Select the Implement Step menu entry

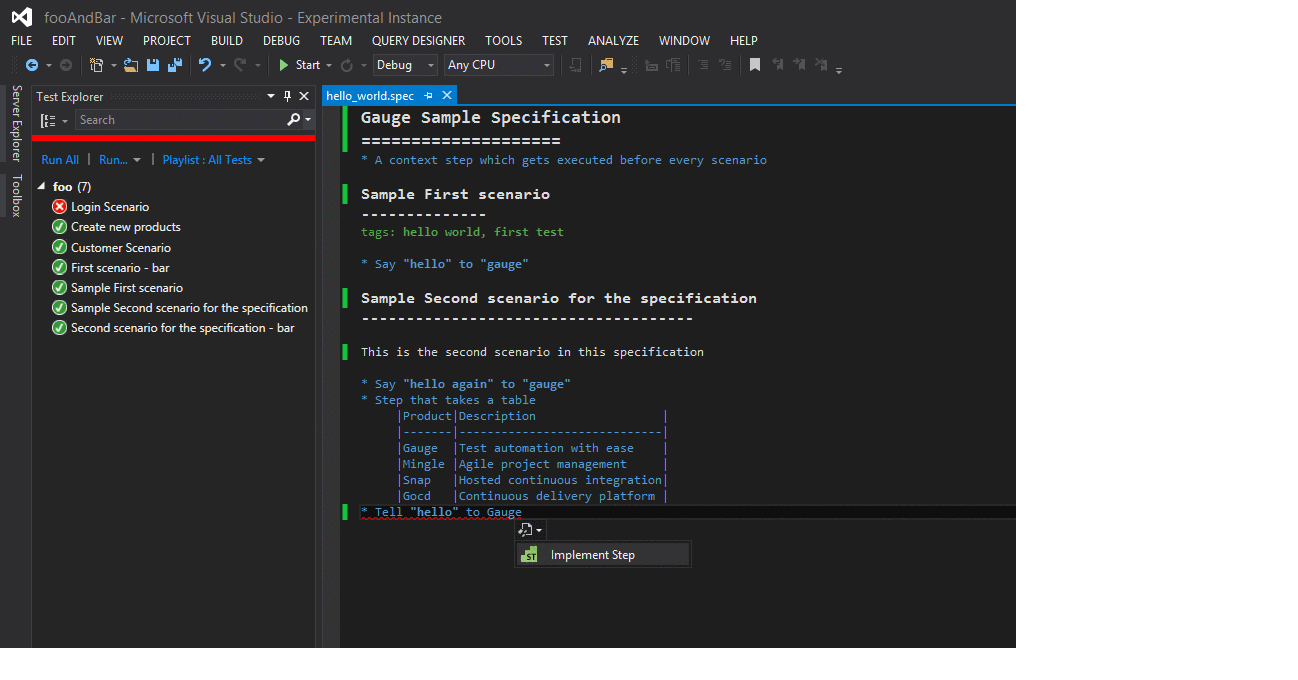pos(603,555)
